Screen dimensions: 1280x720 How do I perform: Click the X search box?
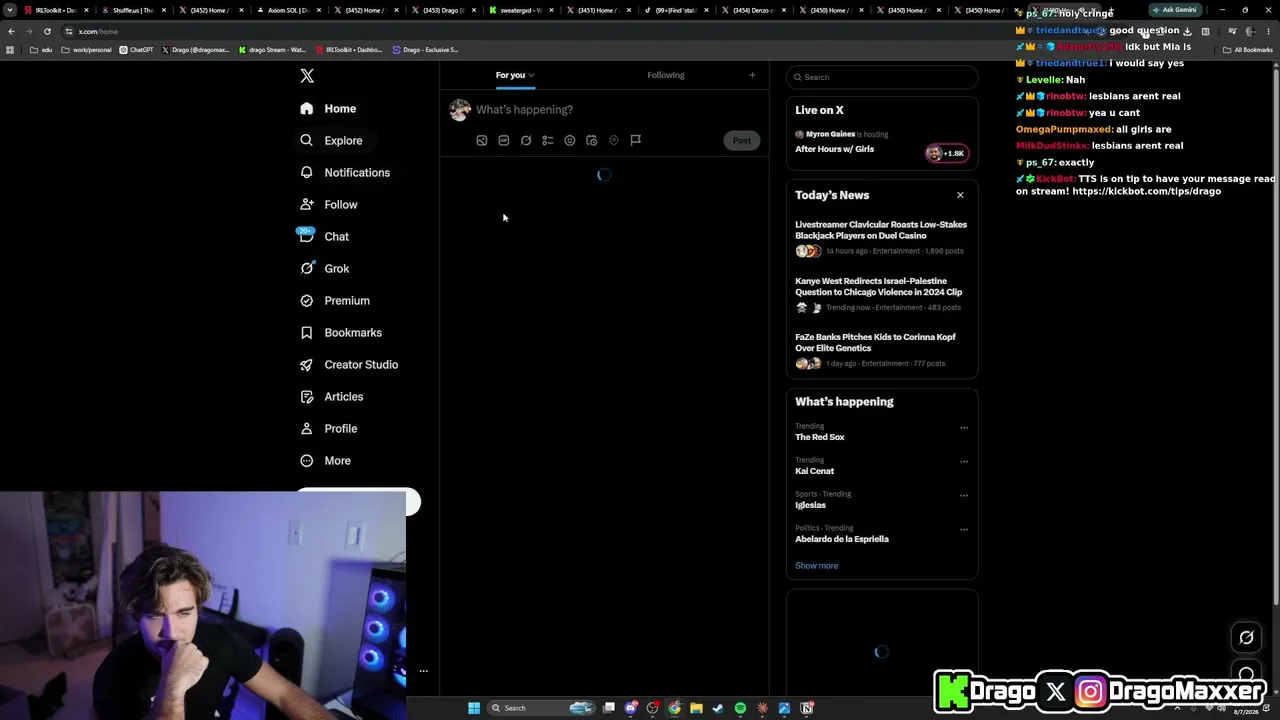tap(882, 77)
